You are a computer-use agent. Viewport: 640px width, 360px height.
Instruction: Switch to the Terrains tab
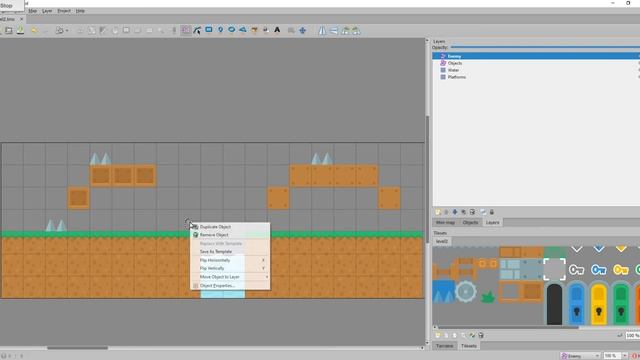pos(444,346)
